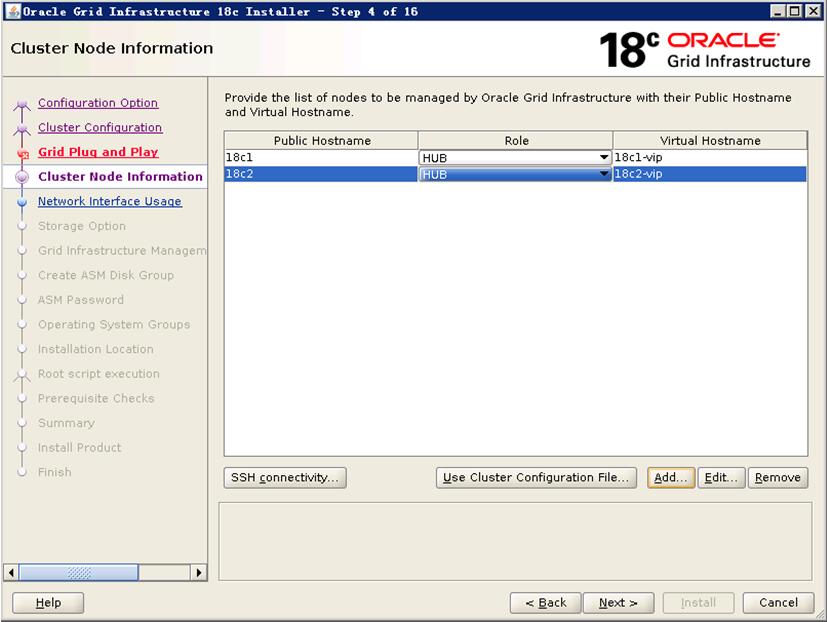Click the Virtual Hostname column header
This screenshot has height=622, width=827.
click(x=710, y=140)
